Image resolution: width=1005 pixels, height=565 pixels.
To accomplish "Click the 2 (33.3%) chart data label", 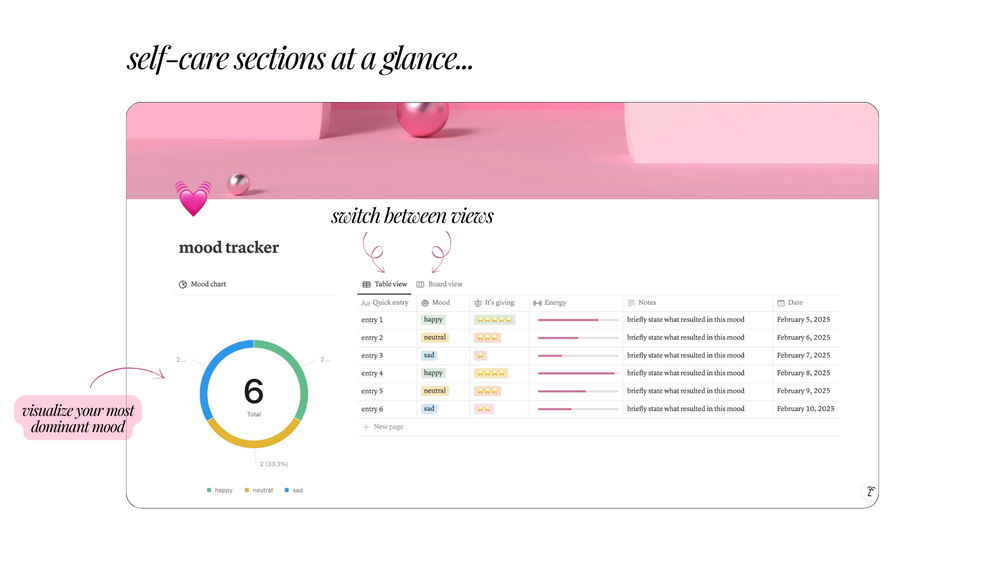I will [274, 464].
